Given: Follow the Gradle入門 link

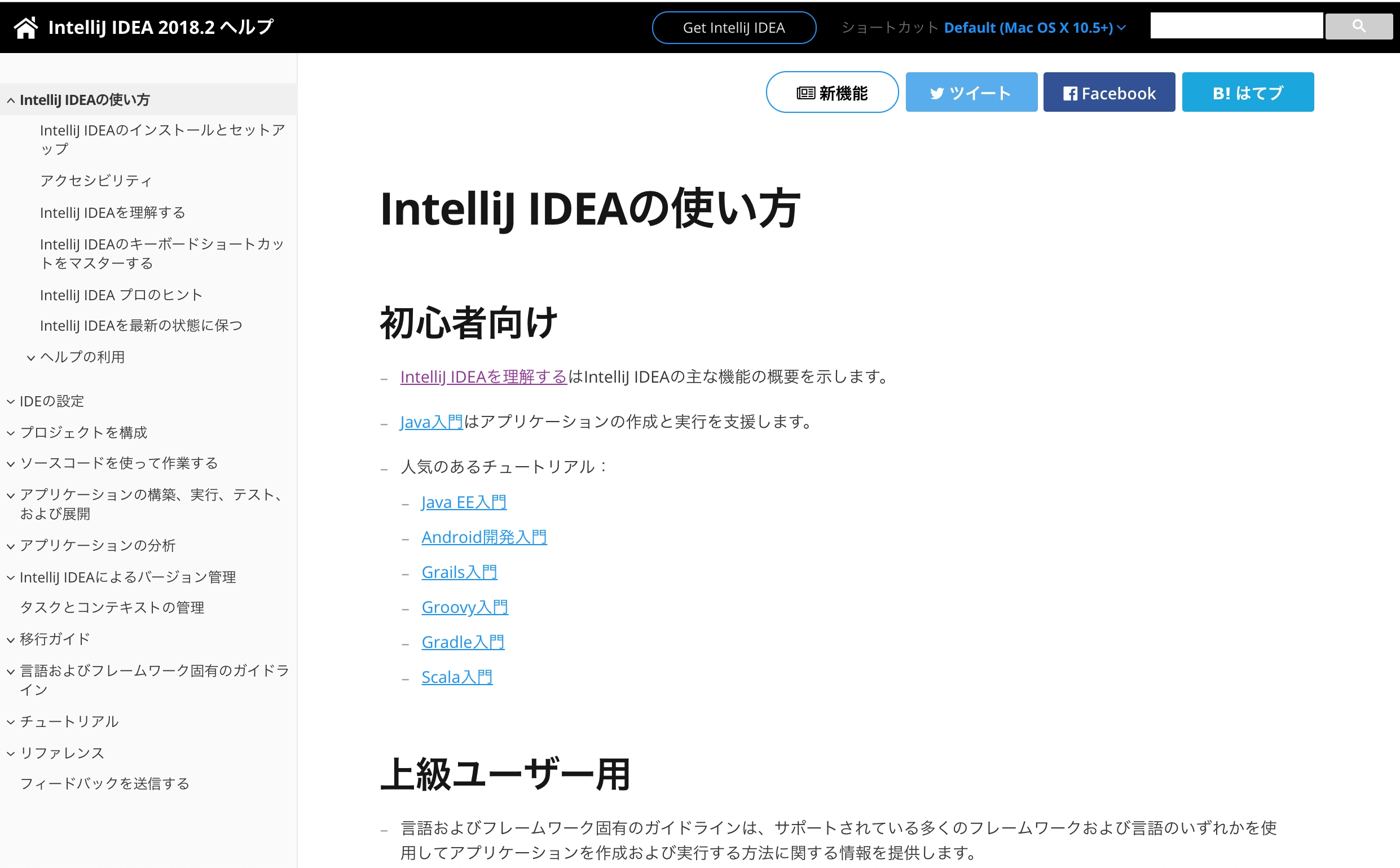Looking at the screenshot, I should point(463,642).
